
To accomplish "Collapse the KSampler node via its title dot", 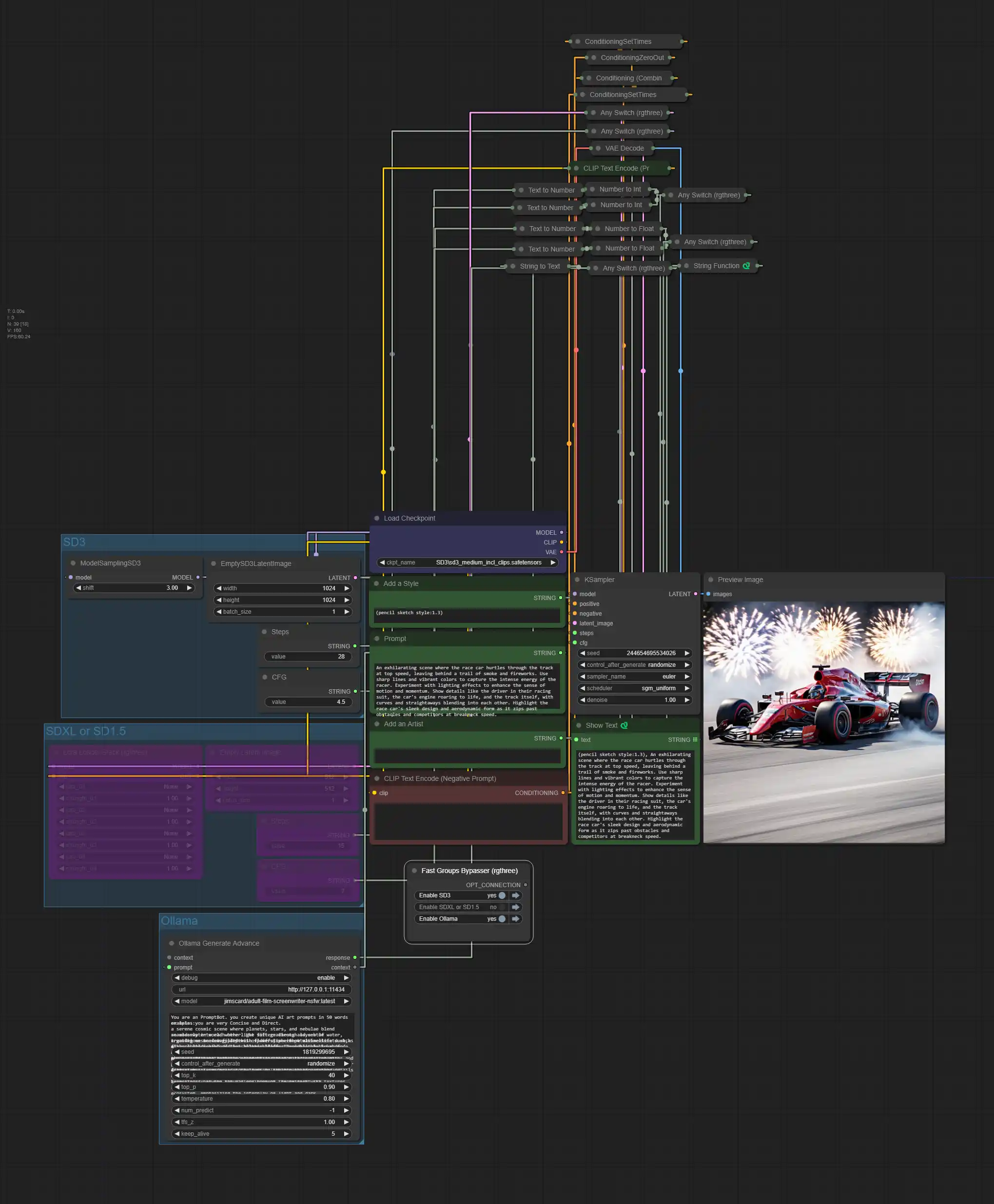I will click(x=577, y=580).
